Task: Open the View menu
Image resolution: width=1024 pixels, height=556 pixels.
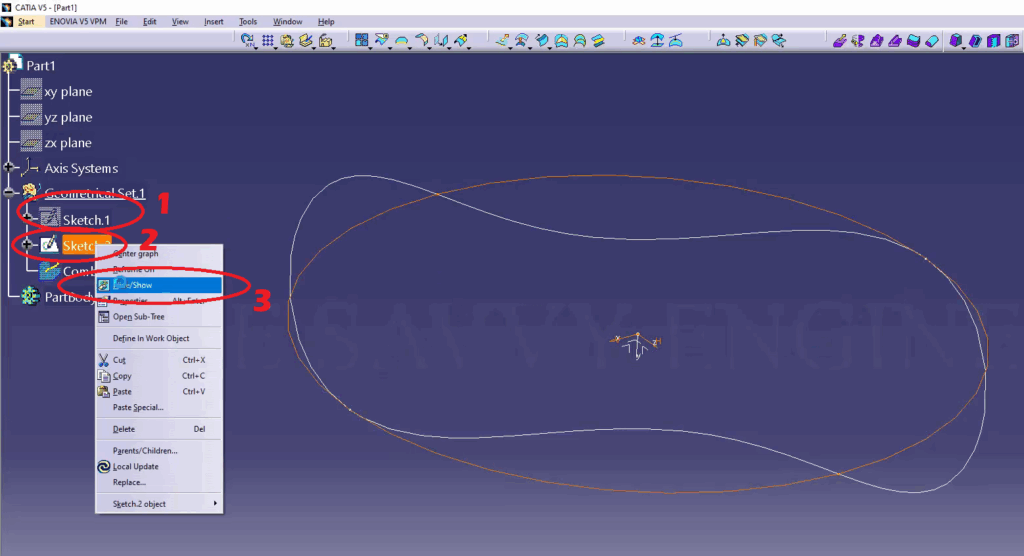Action: click(x=180, y=22)
